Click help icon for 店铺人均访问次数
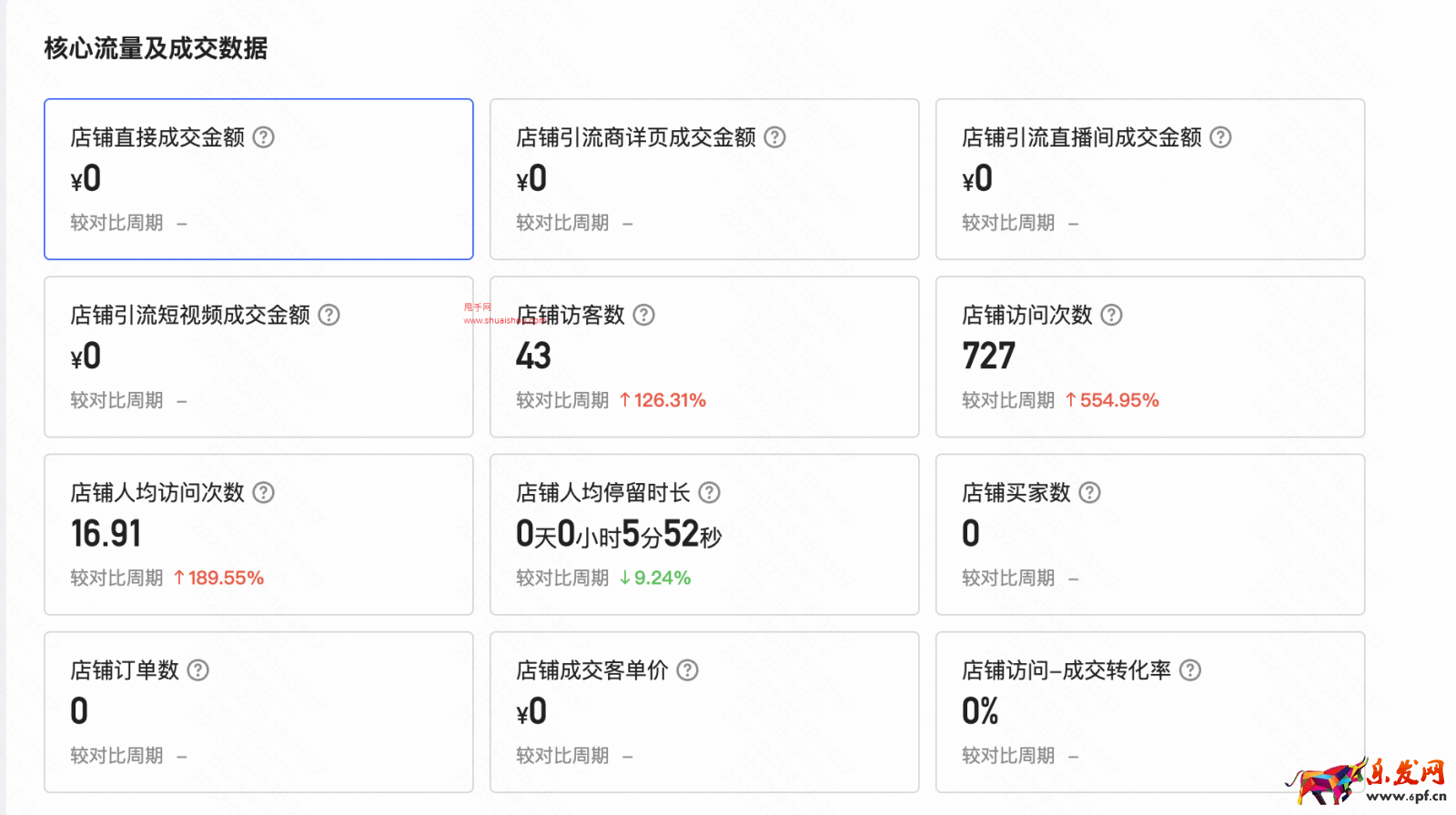Viewport: 1456px width, 815px height. tap(263, 492)
